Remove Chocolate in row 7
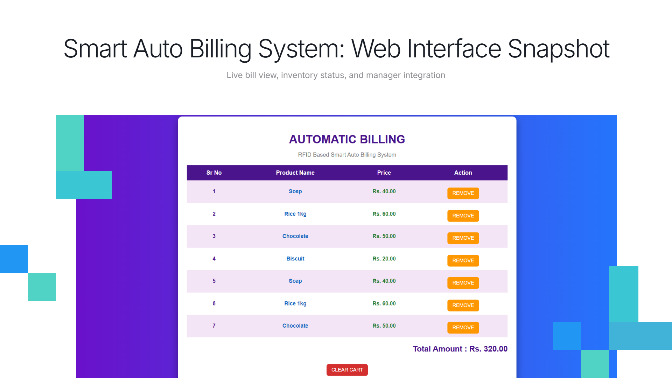The width and height of the screenshot is (672, 378). (x=463, y=327)
